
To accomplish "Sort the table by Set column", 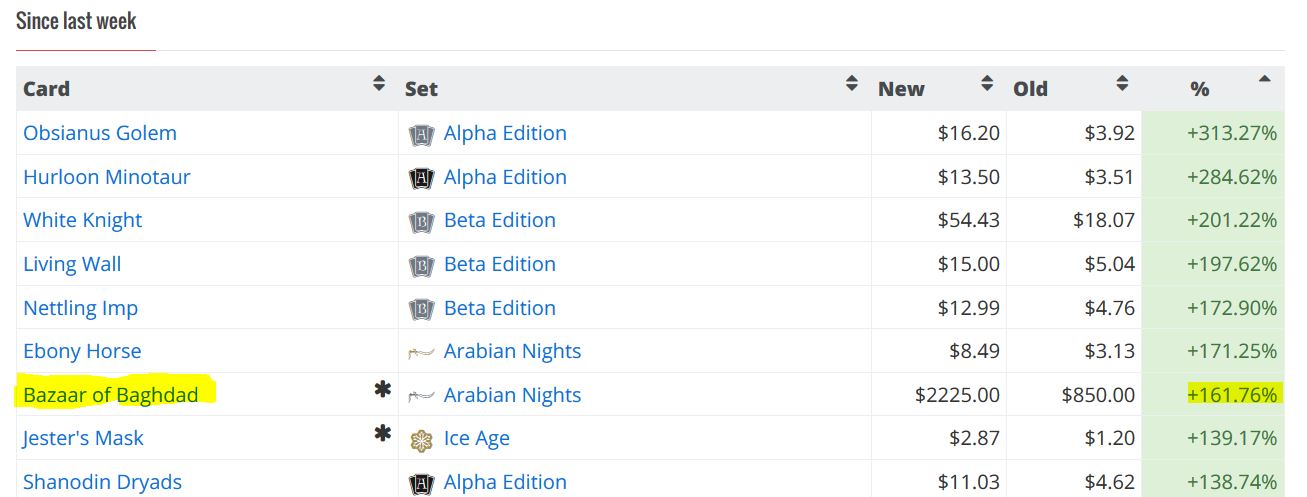I will pyautogui.click(x=852, y=84).
